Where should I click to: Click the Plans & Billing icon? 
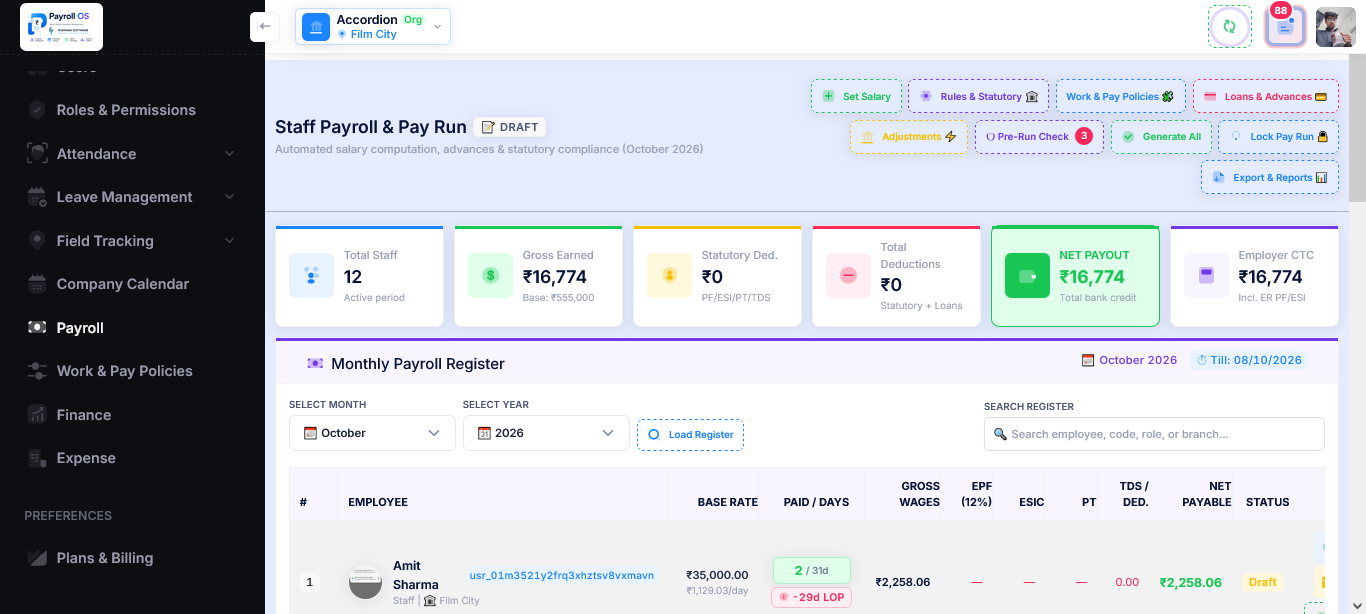pos(37,558)
